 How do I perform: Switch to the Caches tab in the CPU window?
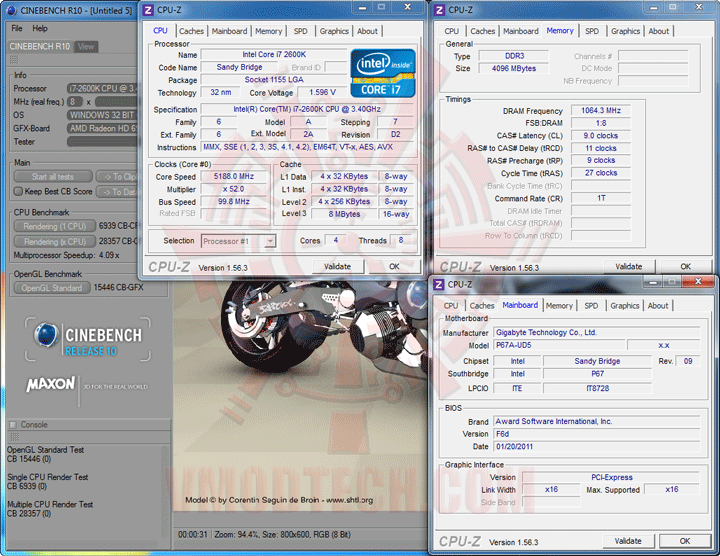pos(191,31)
